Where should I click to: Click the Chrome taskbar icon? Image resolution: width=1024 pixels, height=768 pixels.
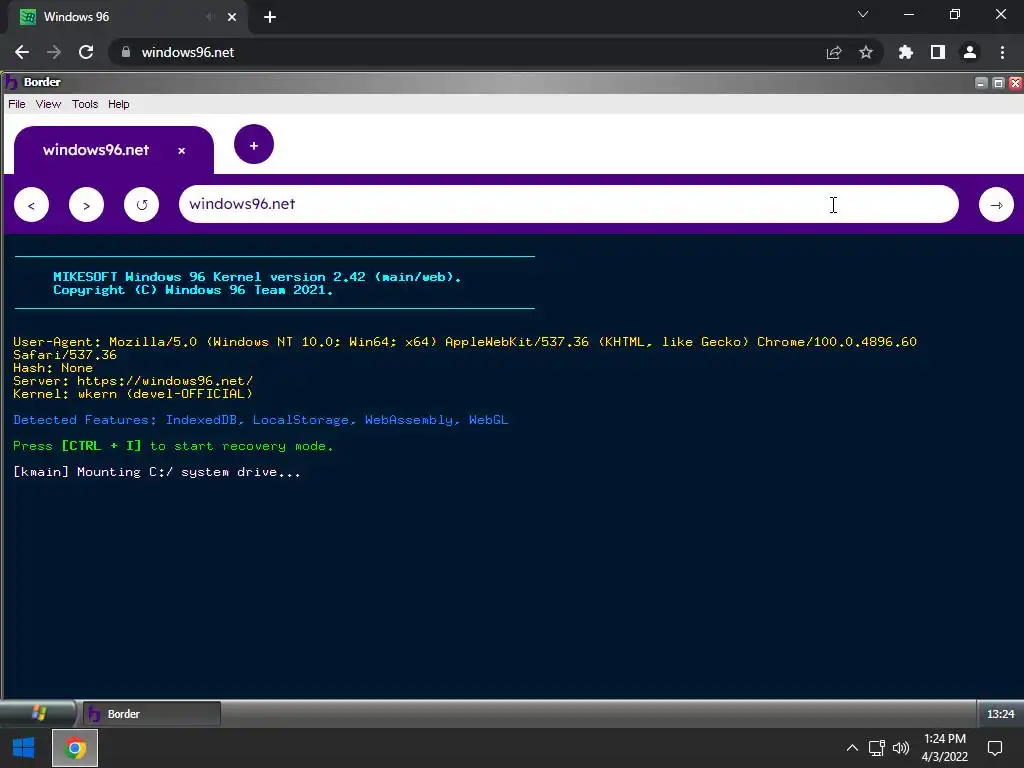click(x=75, y=748)
